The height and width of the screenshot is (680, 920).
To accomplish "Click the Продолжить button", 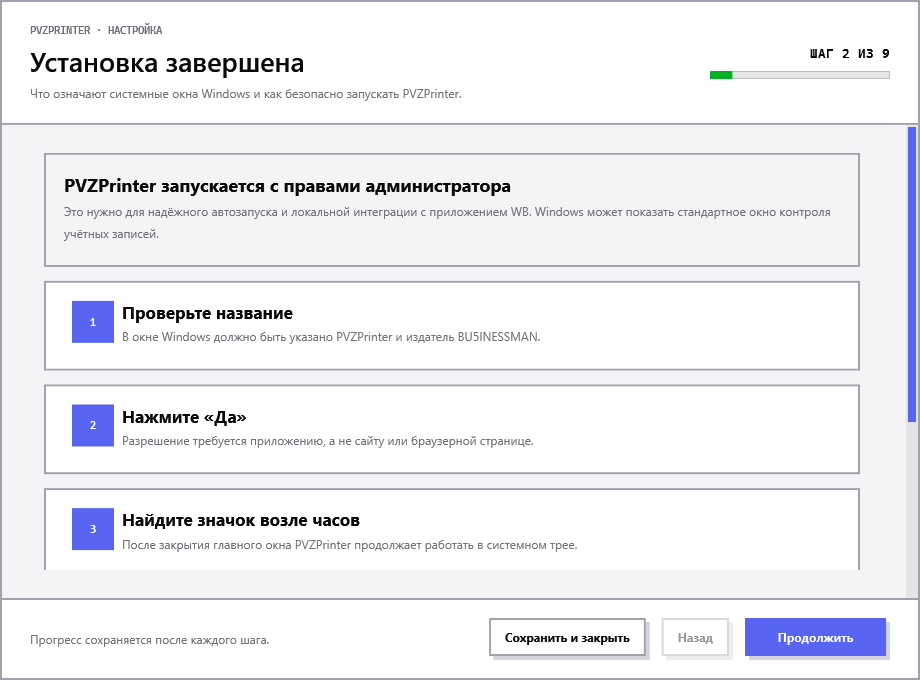I will pos(815,637).
